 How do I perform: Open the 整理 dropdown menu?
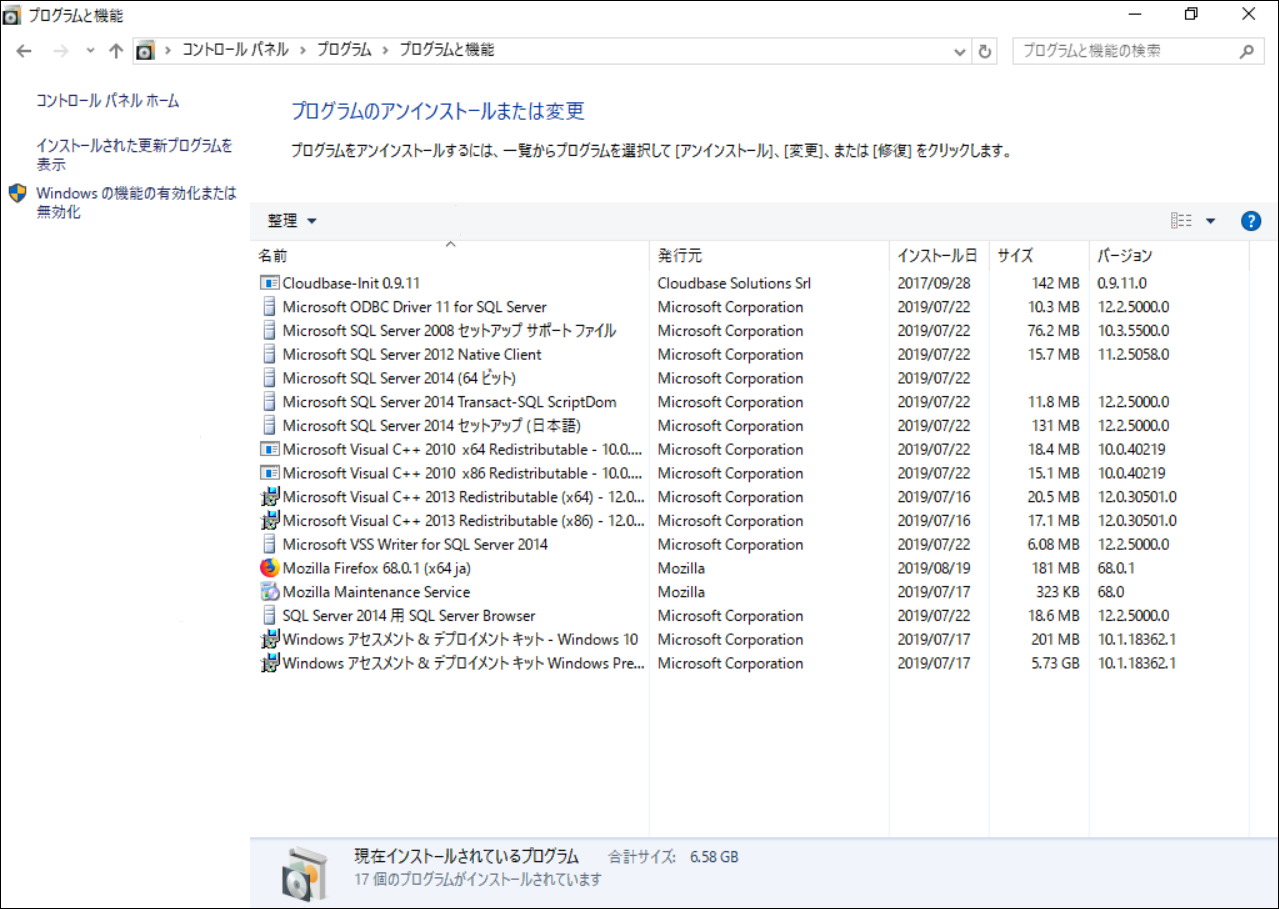[x=292, y=221]
